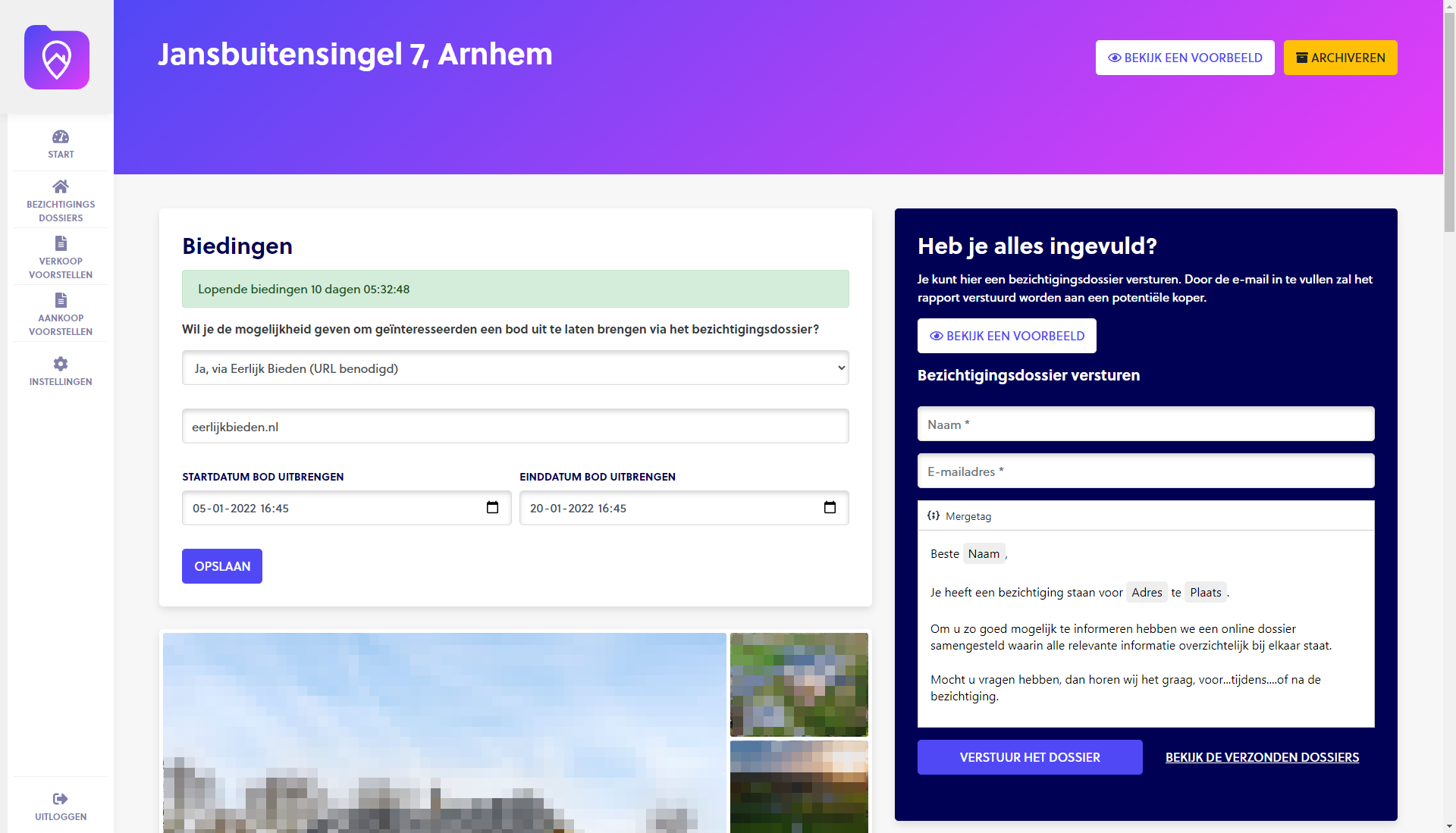Image resolution: width=1456 pixels, height=833 pixels.
Task: Open Bekijk de verzonden dossiers link
Action: pos(1262,757)
